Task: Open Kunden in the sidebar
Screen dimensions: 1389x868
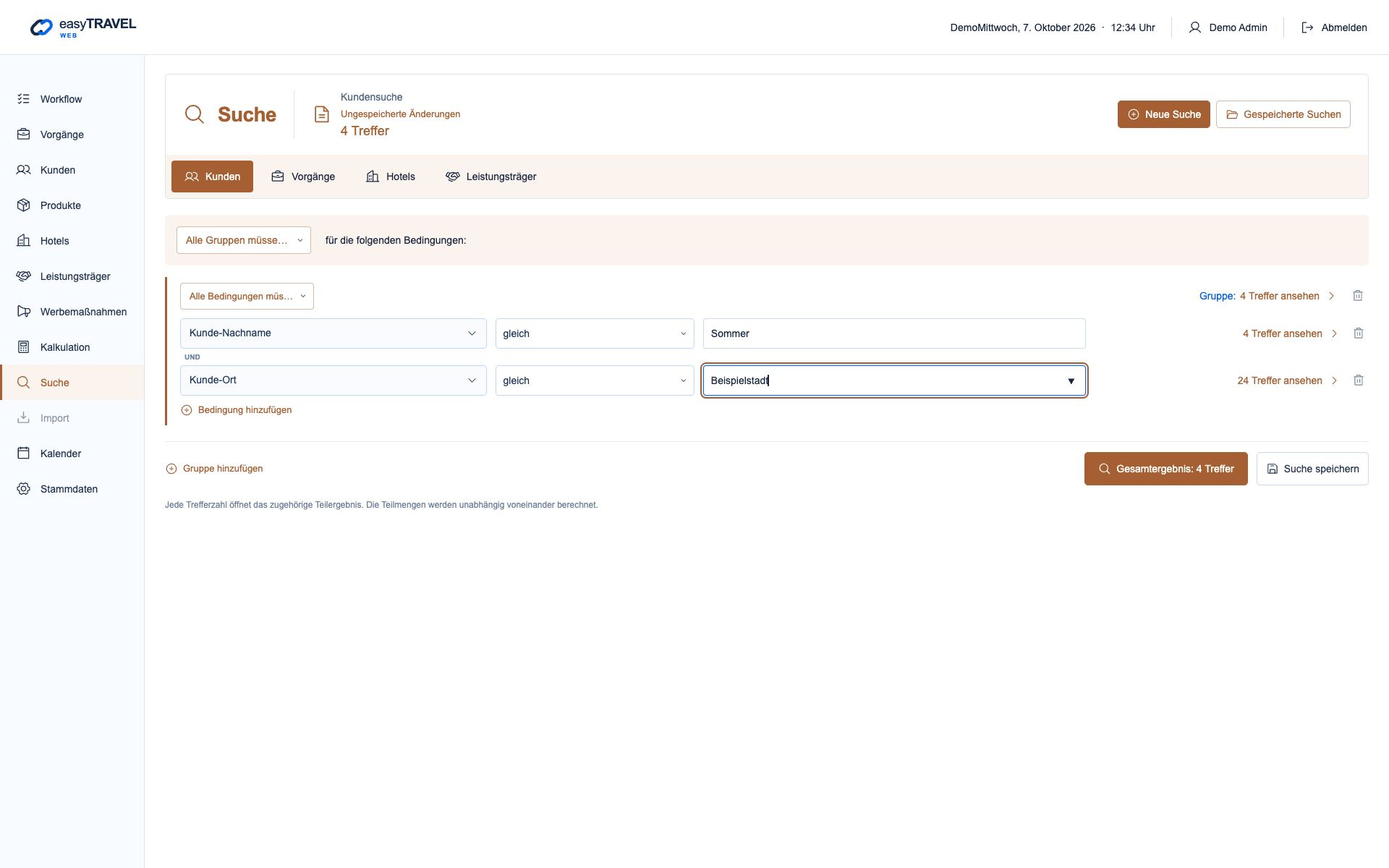Action: 72,170
